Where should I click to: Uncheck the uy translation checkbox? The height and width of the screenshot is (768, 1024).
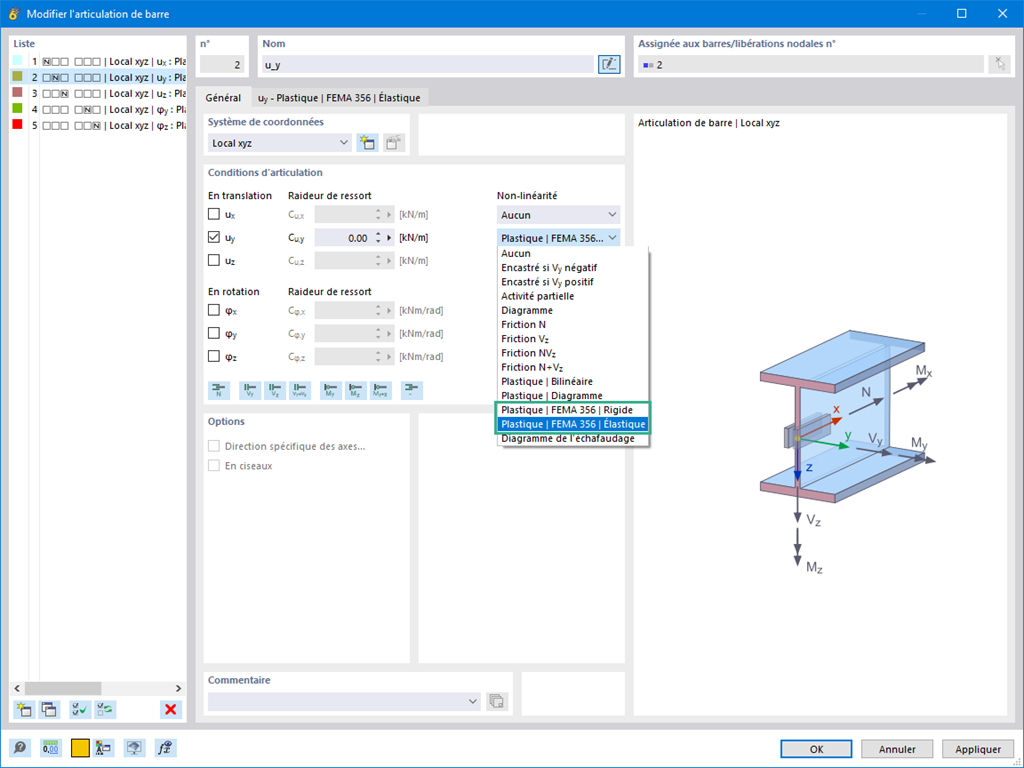(x=216, y=237)
